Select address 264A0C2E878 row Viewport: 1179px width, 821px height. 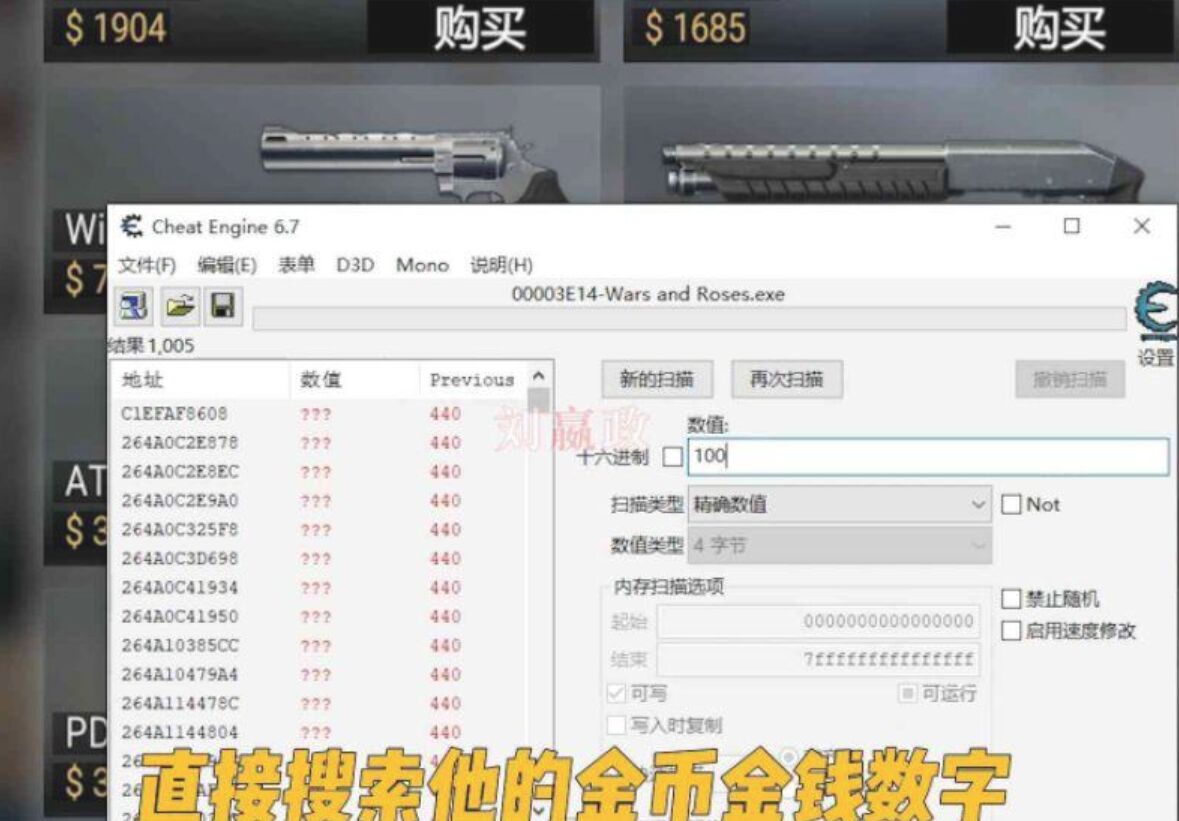320,443
